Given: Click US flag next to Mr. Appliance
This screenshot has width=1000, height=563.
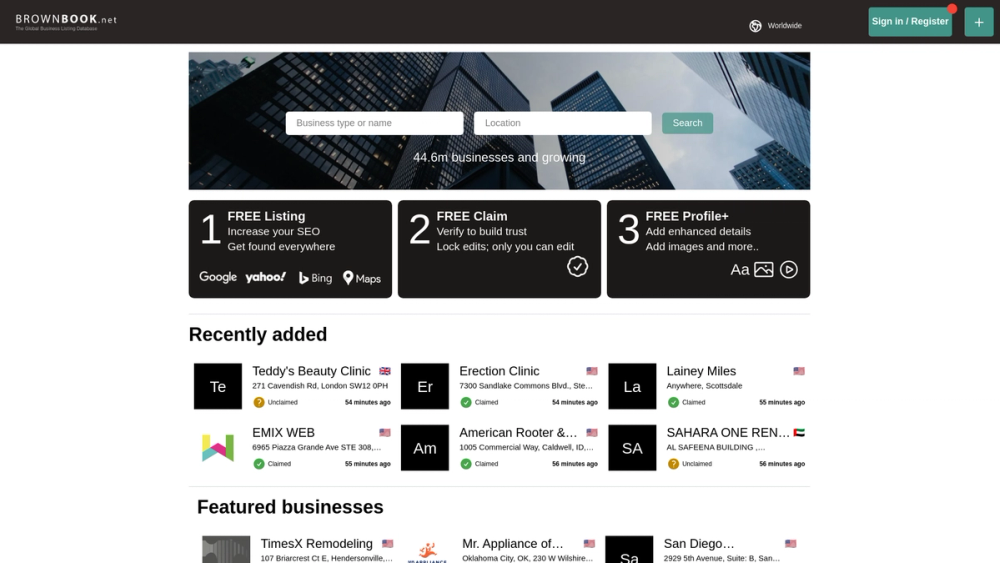Looking at the screenshot, I should click(x=589, y=544).
